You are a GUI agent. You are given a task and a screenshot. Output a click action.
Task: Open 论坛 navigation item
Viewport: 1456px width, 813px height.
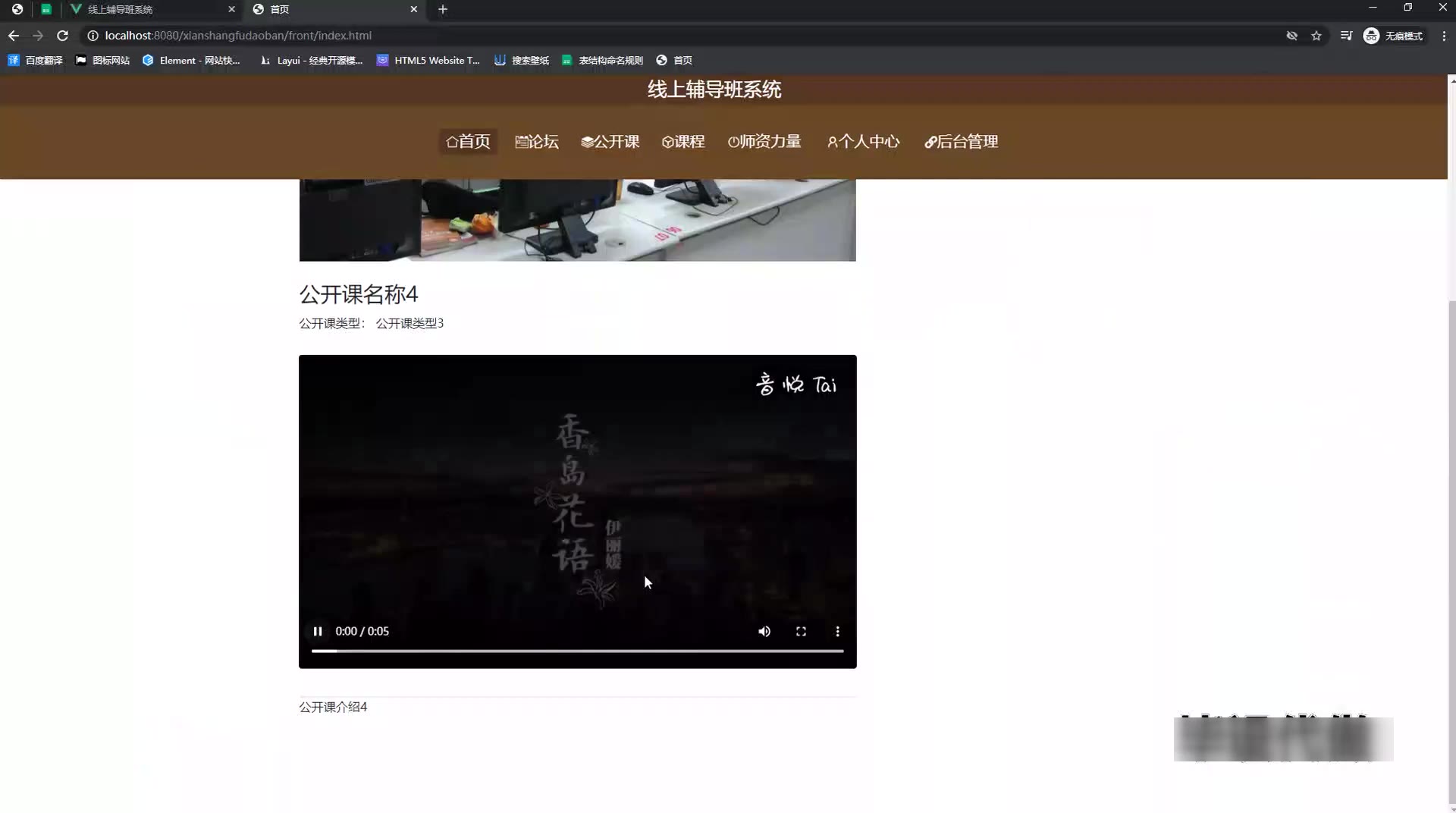(x=536, y=142)
